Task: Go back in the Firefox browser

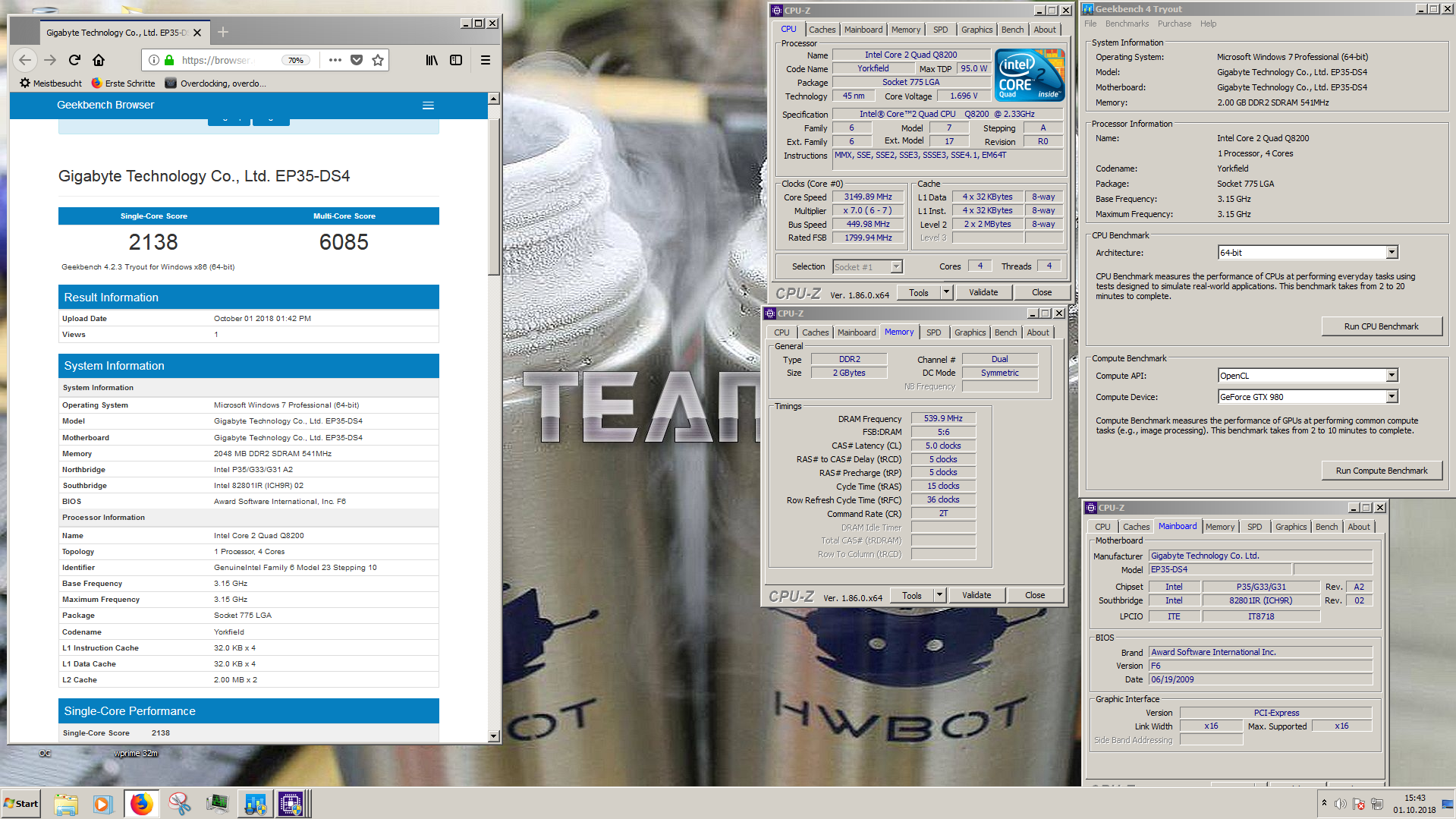Action: point(25,60)
